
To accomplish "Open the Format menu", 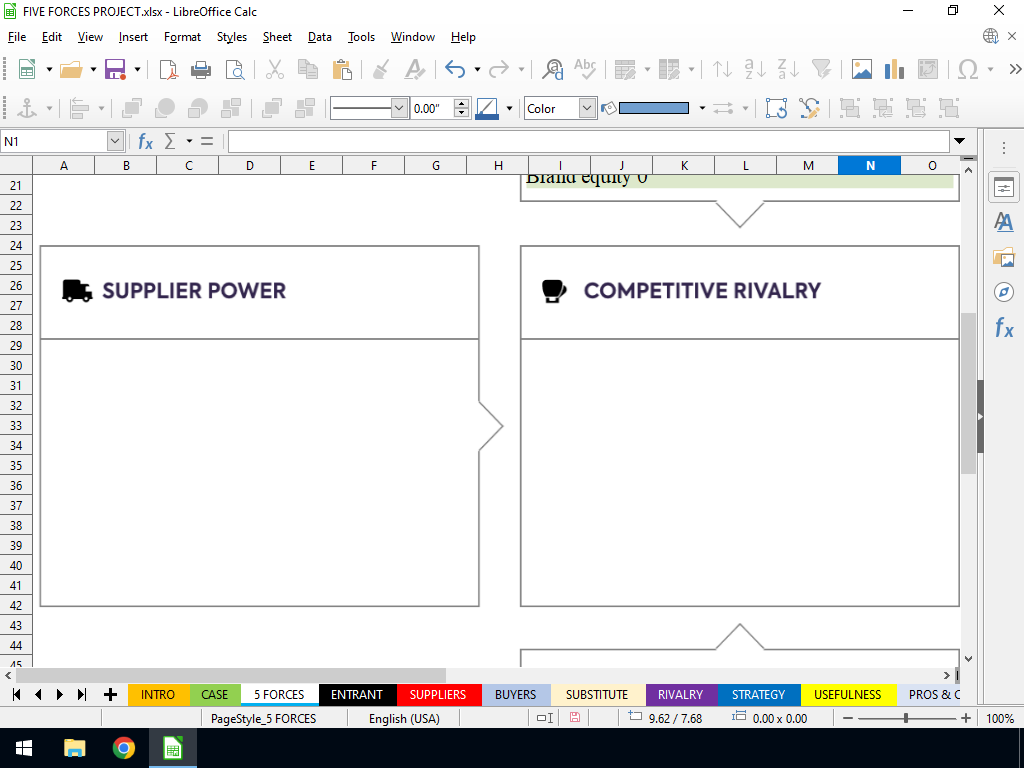I will pos(182,37).
